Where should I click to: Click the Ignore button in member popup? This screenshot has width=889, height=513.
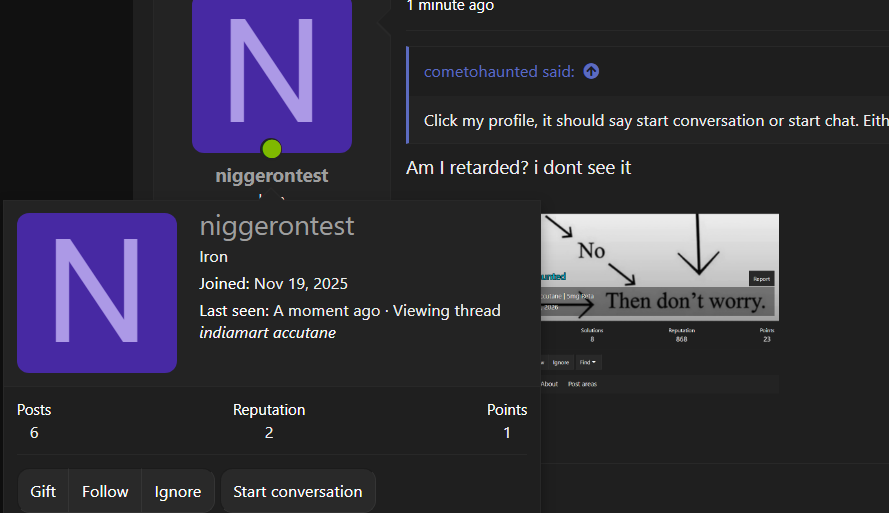click(178, 491)
